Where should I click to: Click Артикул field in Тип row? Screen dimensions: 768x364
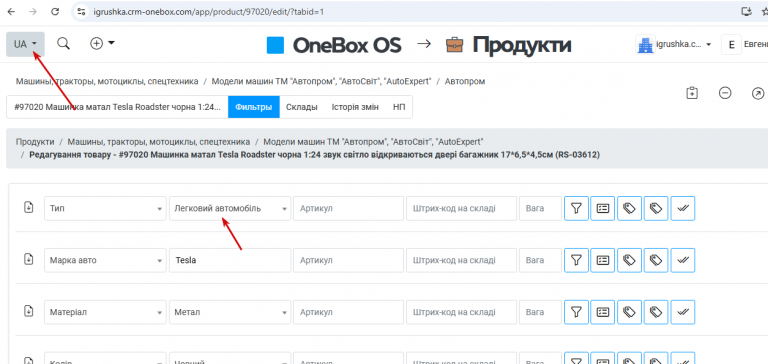tap(348, 208)
